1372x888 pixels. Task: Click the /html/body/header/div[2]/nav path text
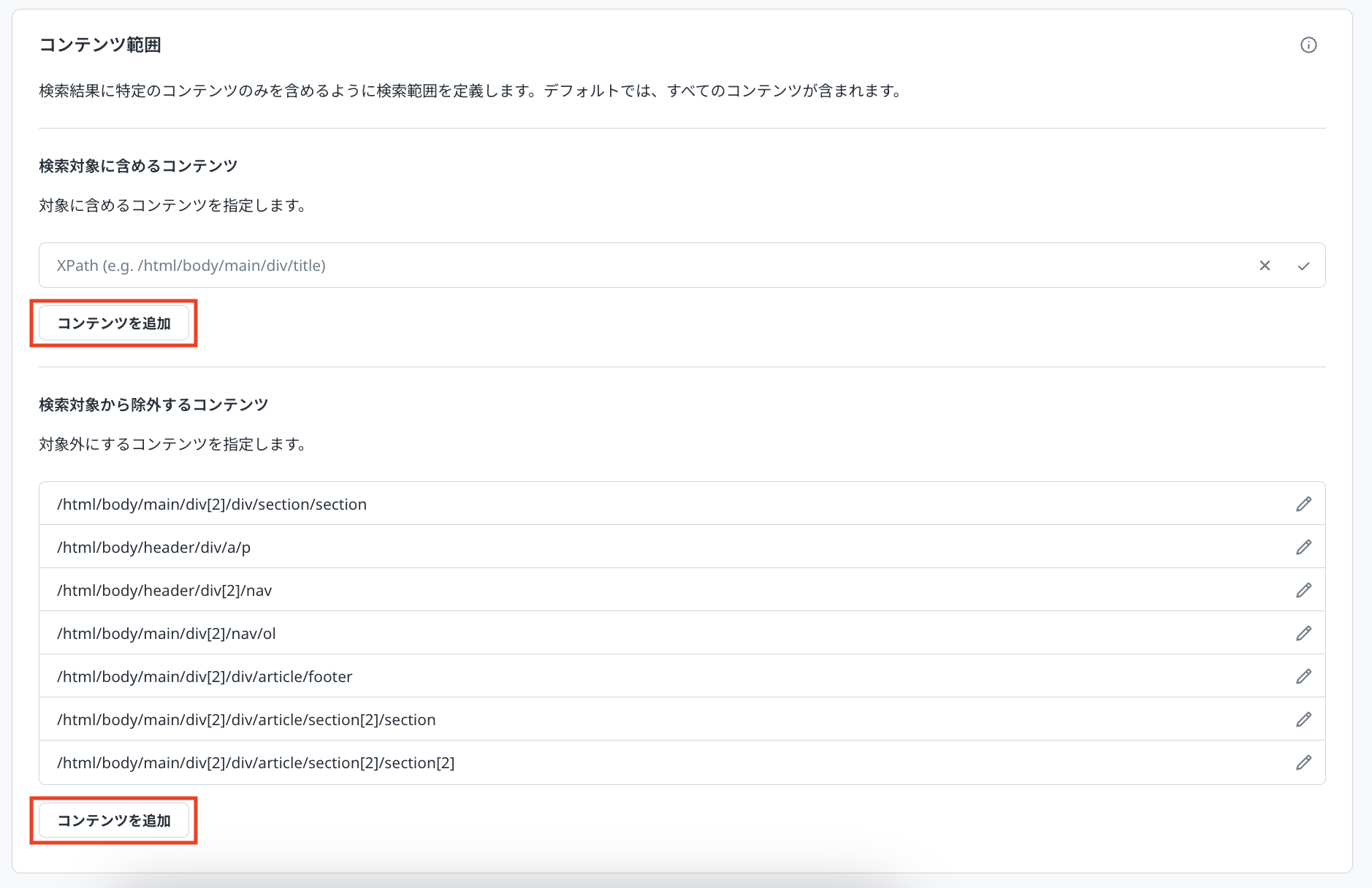click(164, 591)
